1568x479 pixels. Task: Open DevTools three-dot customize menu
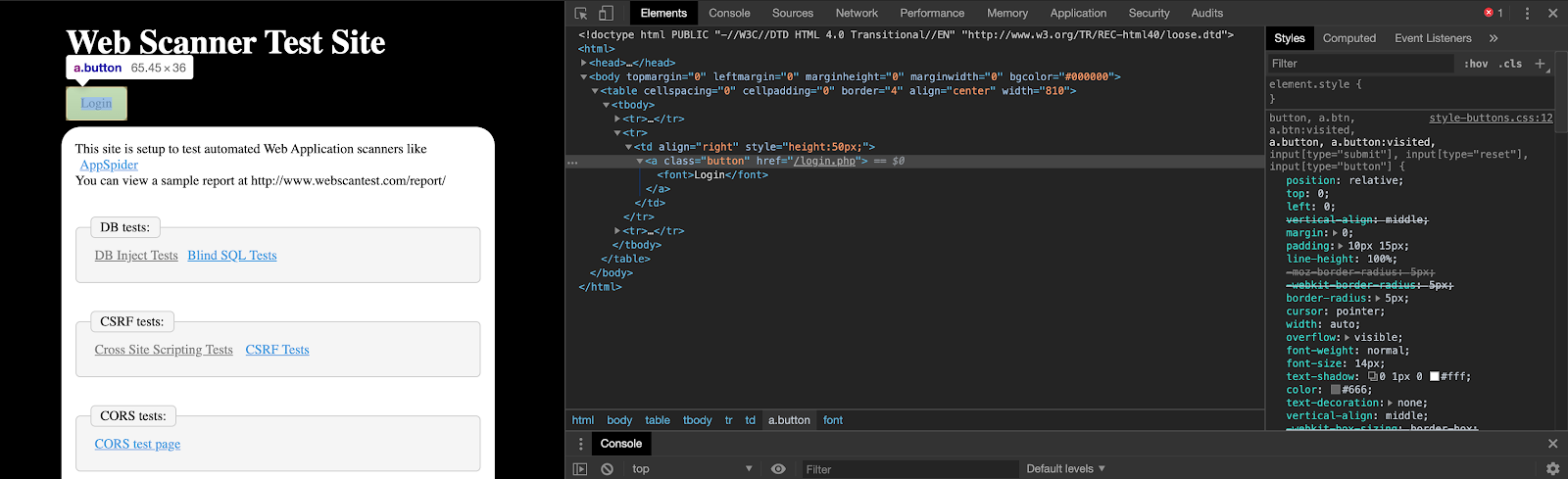1527,13
